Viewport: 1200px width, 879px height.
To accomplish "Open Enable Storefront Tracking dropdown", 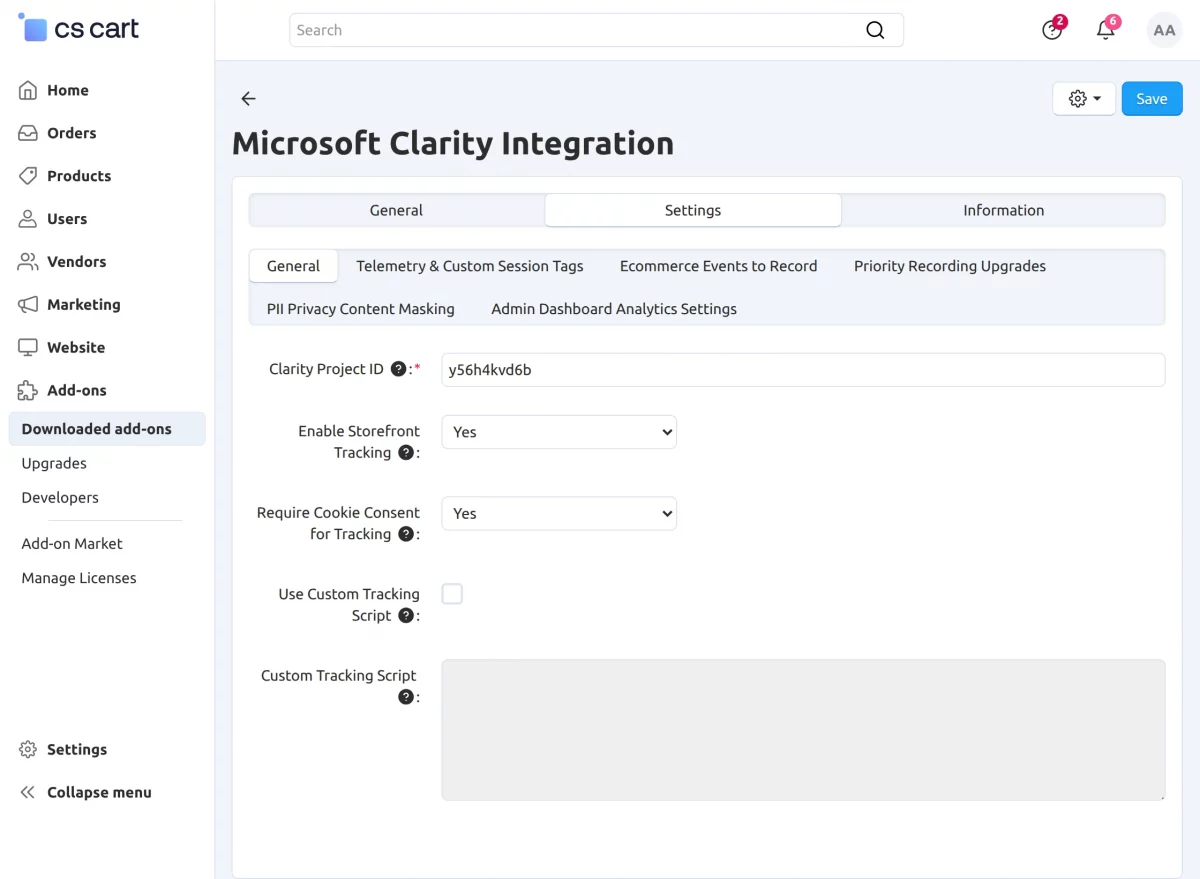I will click(559, 432).
